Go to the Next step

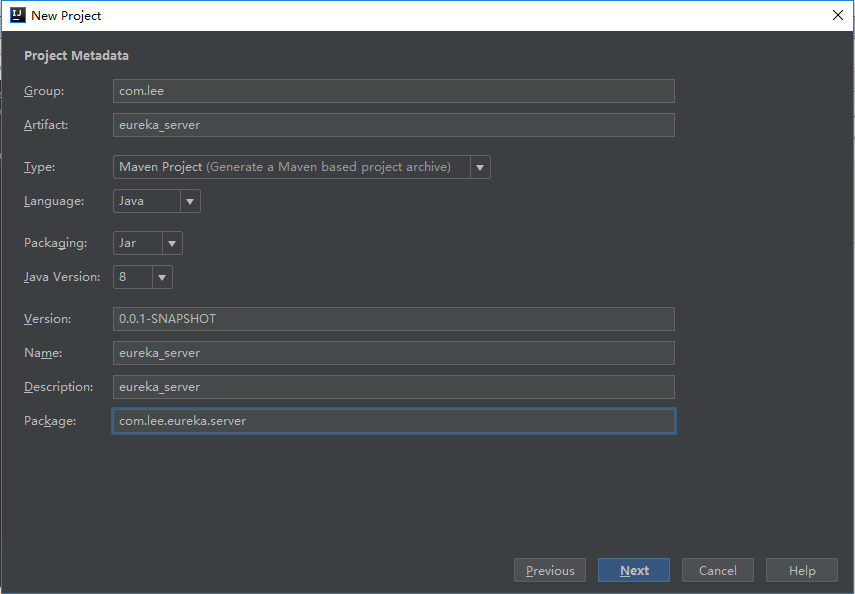(634, 571)
